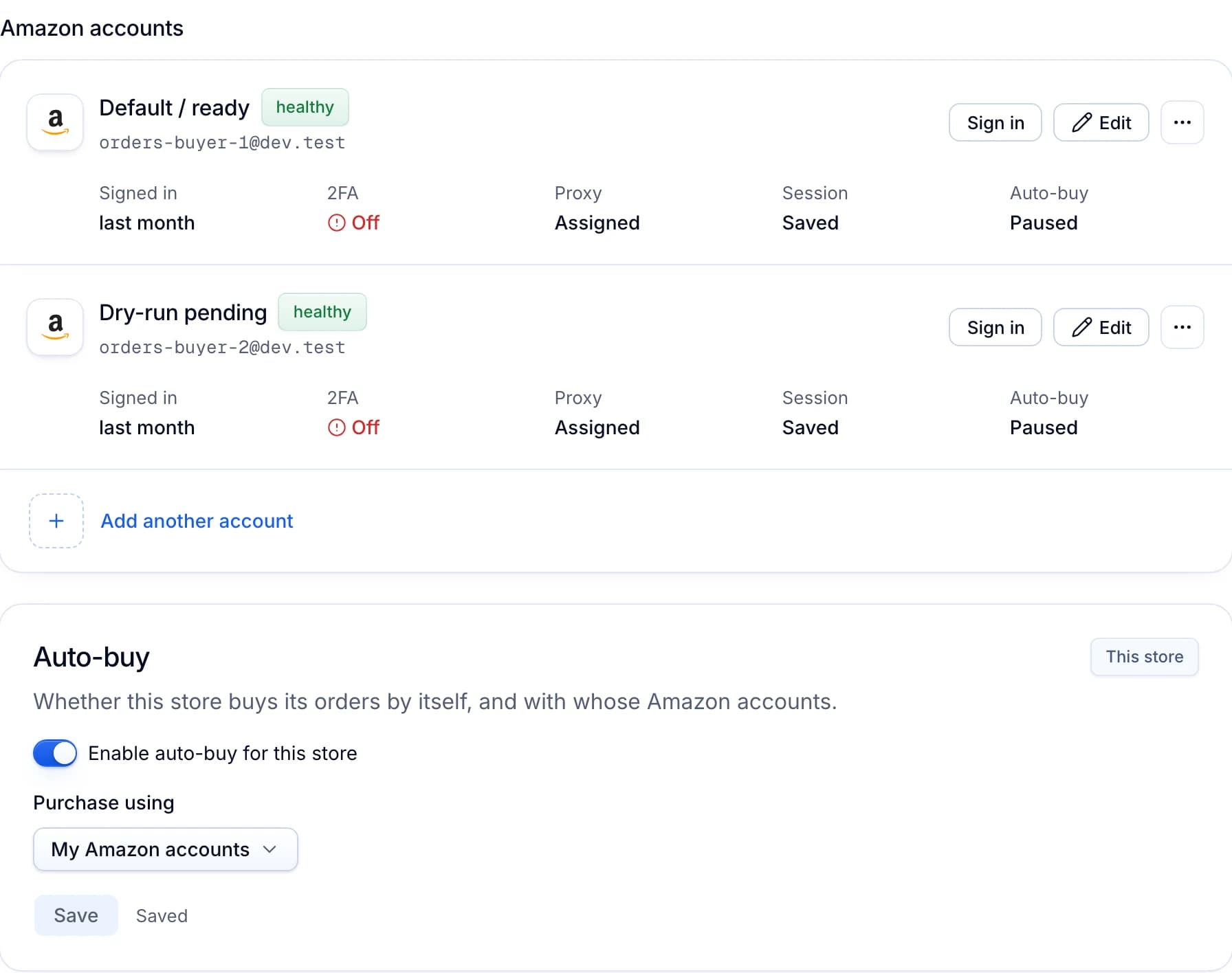Select email orders-buyer-2@dev.test
Screen dimensions: 1232x973
tap(222, 347)
